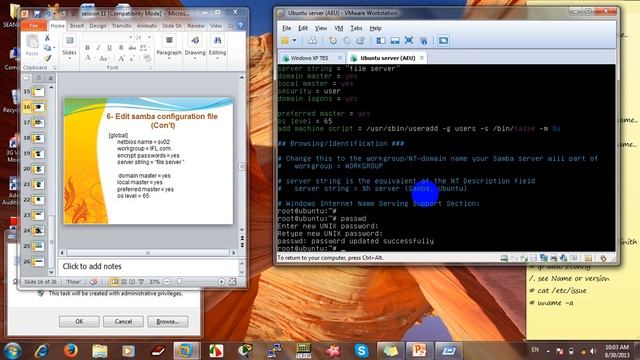Toggle Bold formatting in PowerPoint
The image size is (640, 360).
(87, 48)
